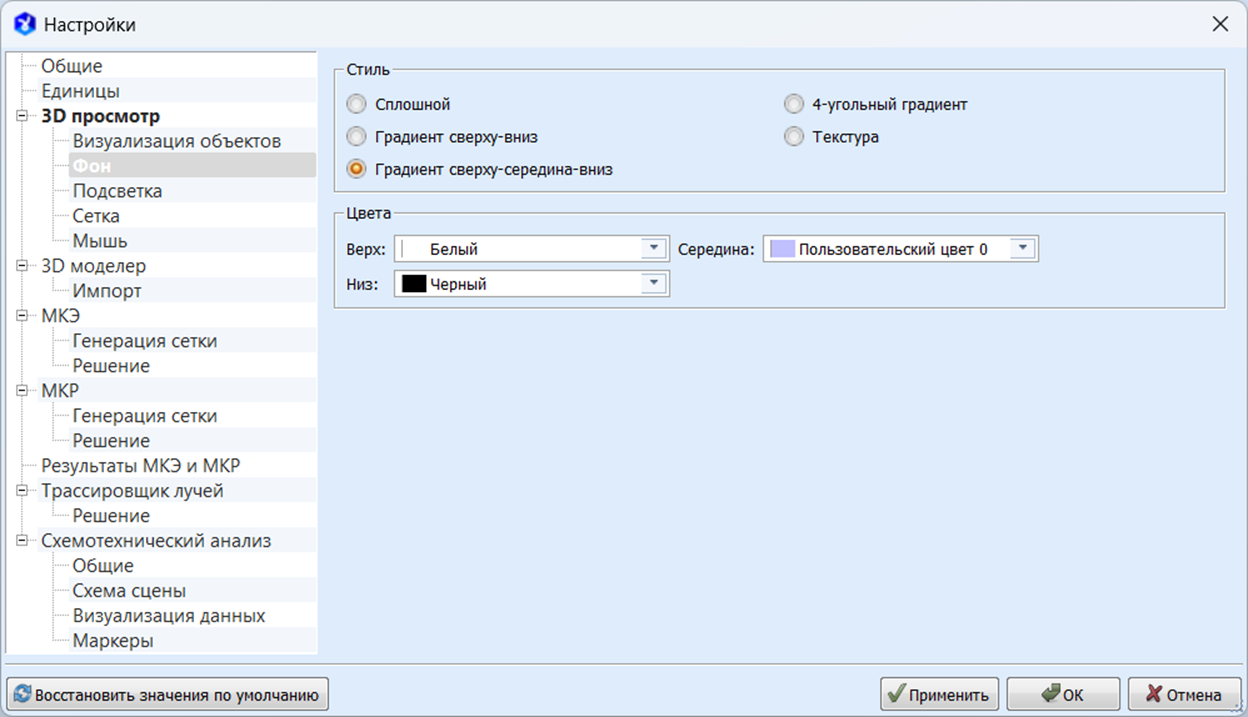1248x717 pixels.
Task: Open the Середина color dropdown
Action: coord(1022,249)
